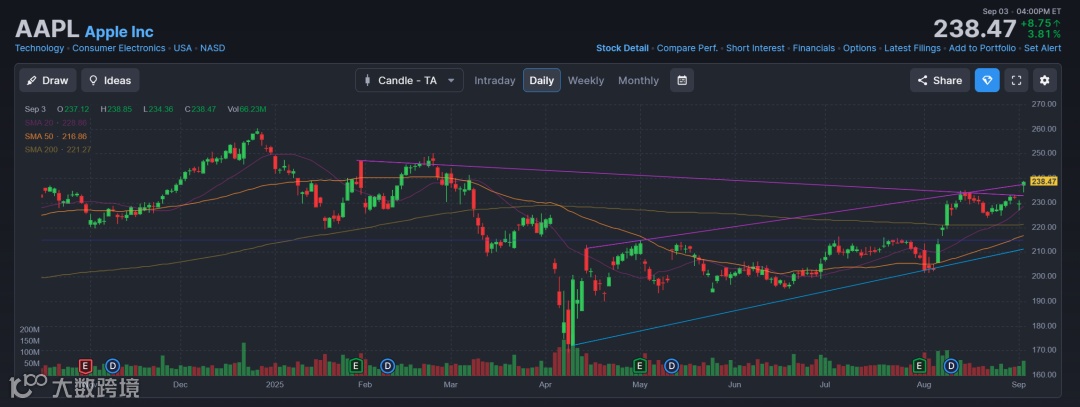Click the 200M volume axis label
The height and width of the screenshot is (407, 1080).
click(30, 330)
